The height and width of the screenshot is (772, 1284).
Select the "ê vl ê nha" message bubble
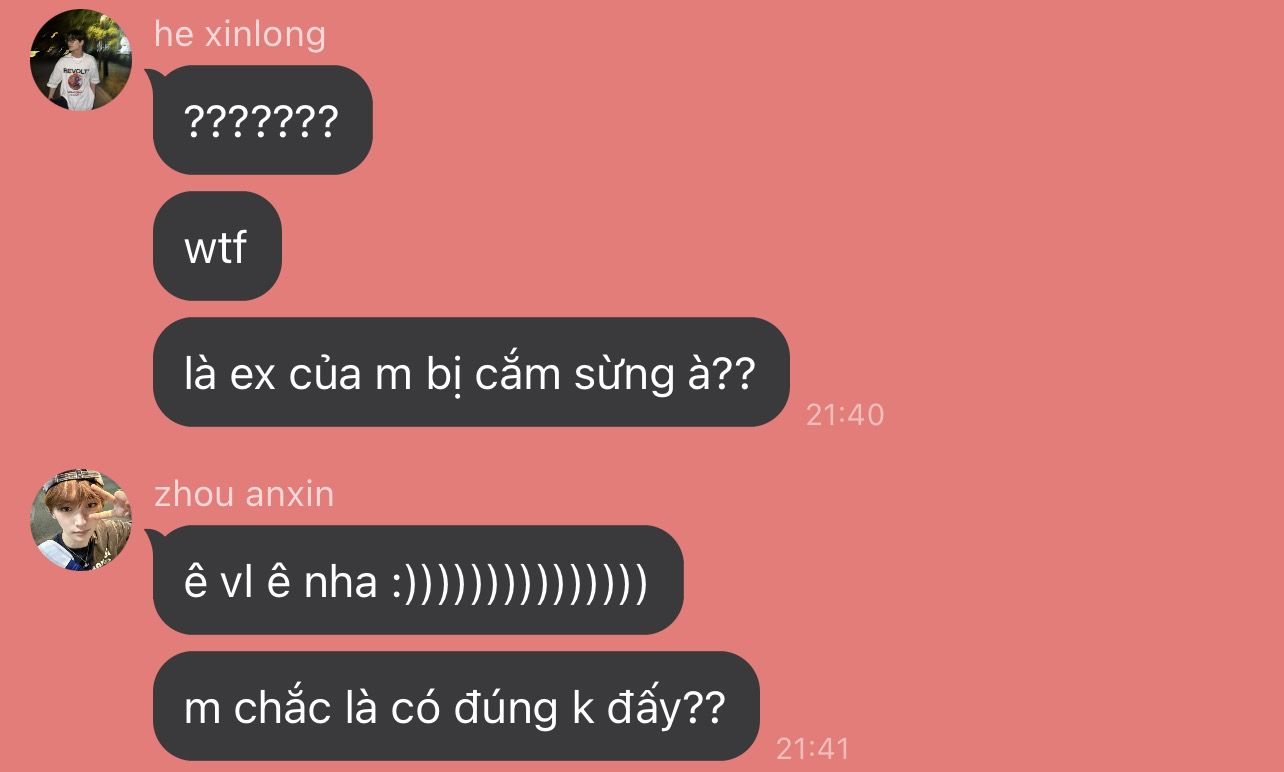point(418,580)
